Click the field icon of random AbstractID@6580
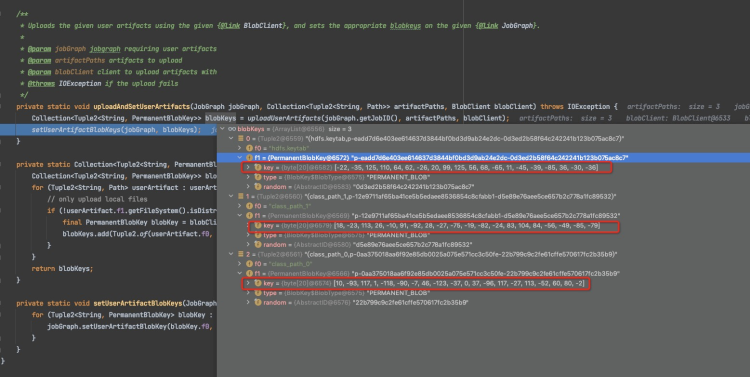 pos(258,244)
